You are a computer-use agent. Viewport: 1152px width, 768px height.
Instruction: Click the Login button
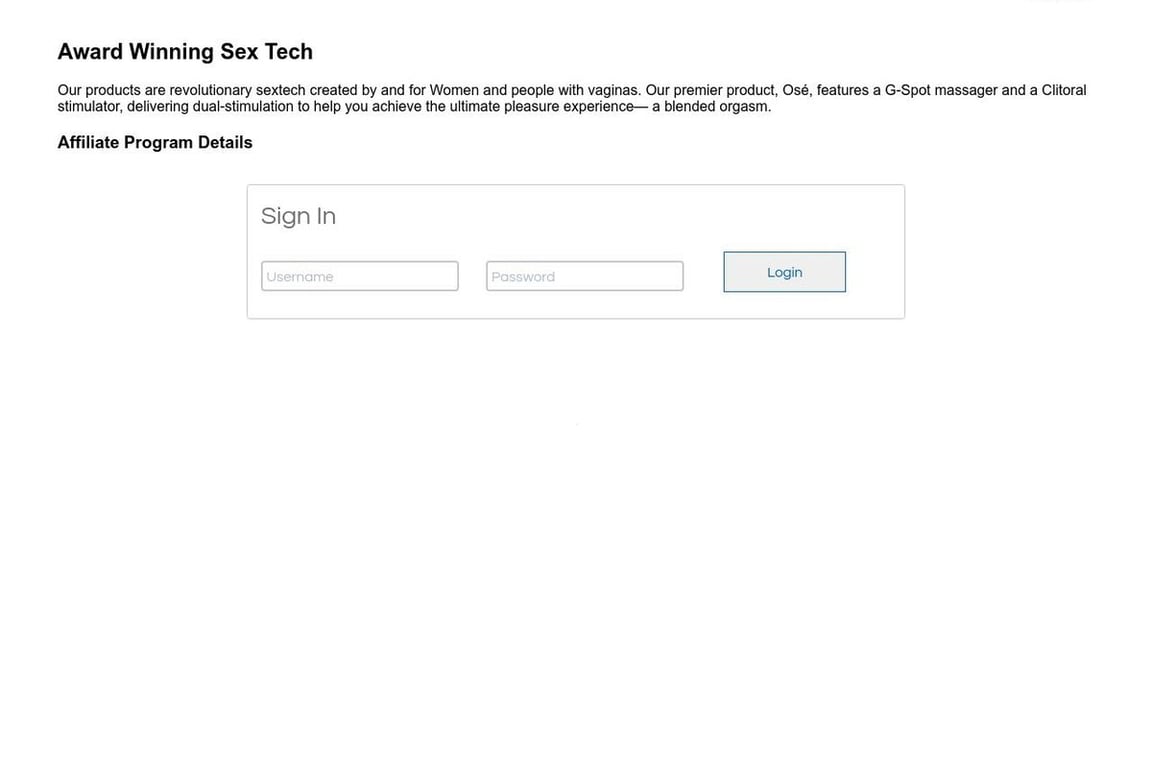(784, 272)
